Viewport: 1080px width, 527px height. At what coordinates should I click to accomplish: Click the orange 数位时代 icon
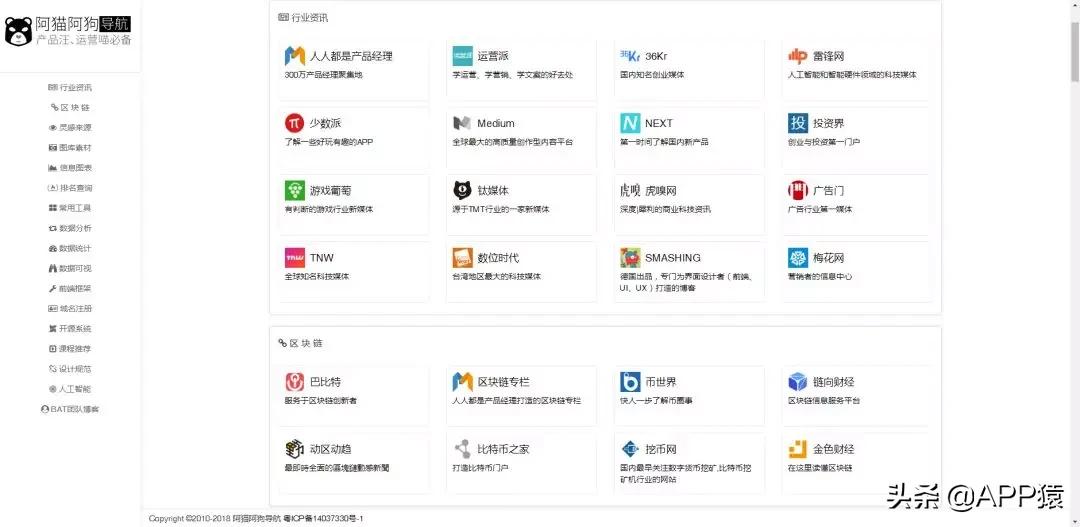coord(463,258)
